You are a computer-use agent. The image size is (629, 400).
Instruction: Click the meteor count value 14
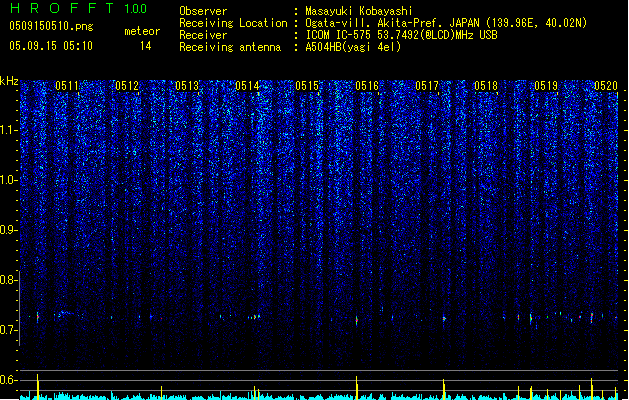click(146, 46)
